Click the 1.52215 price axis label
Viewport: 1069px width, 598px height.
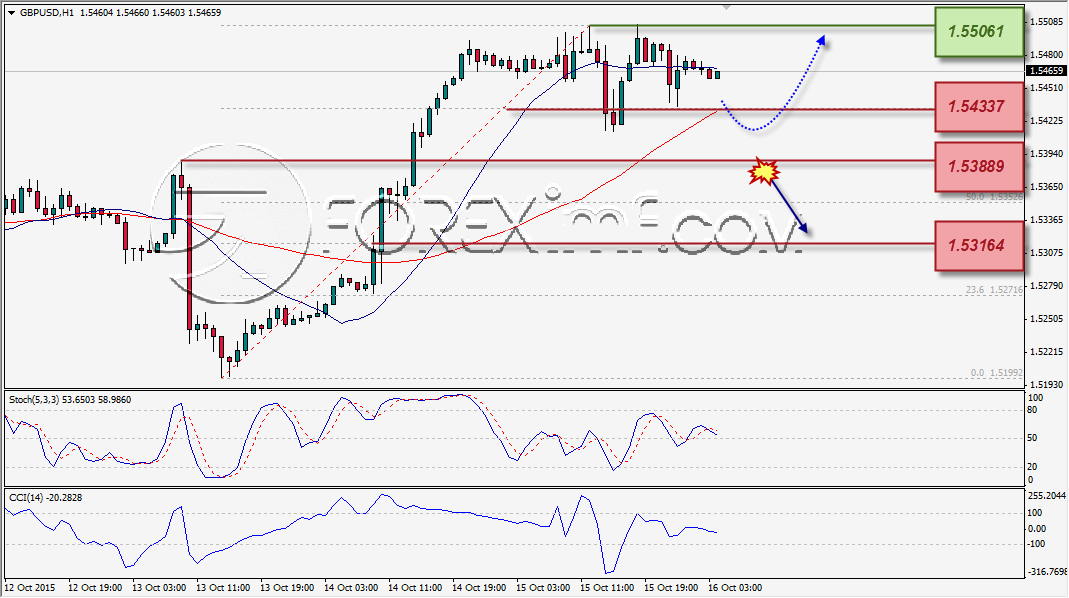click(1046, 351)
